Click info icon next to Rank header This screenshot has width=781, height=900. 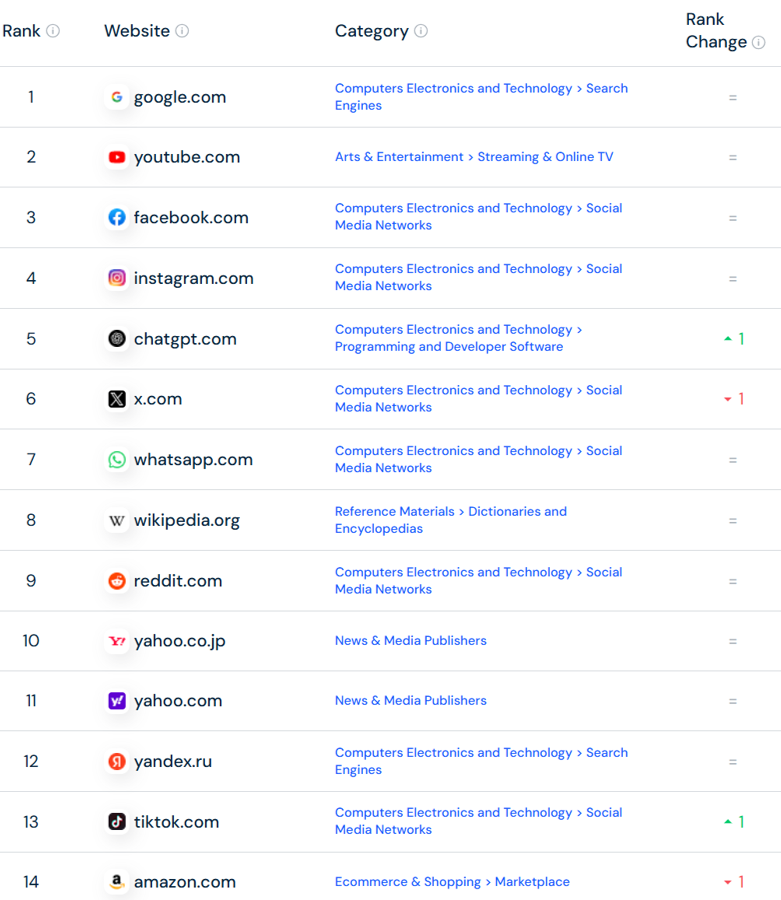53,31
